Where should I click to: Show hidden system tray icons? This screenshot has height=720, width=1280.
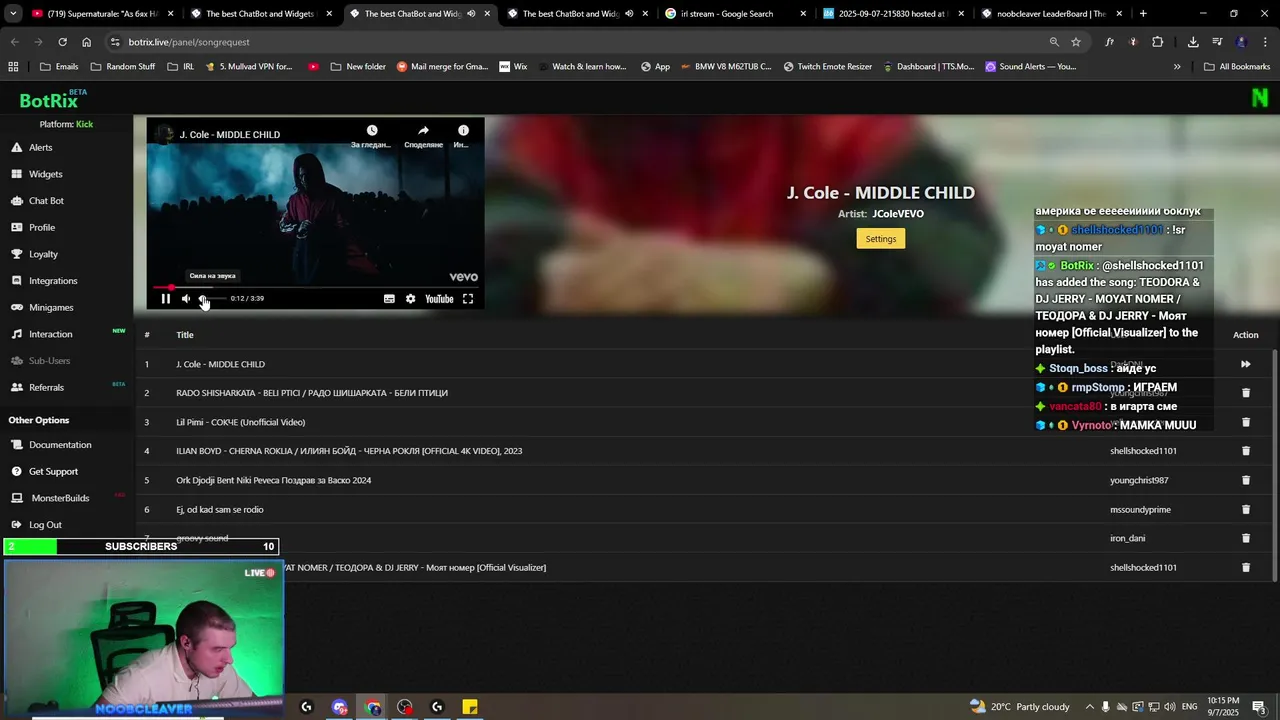click(1091, 707)
